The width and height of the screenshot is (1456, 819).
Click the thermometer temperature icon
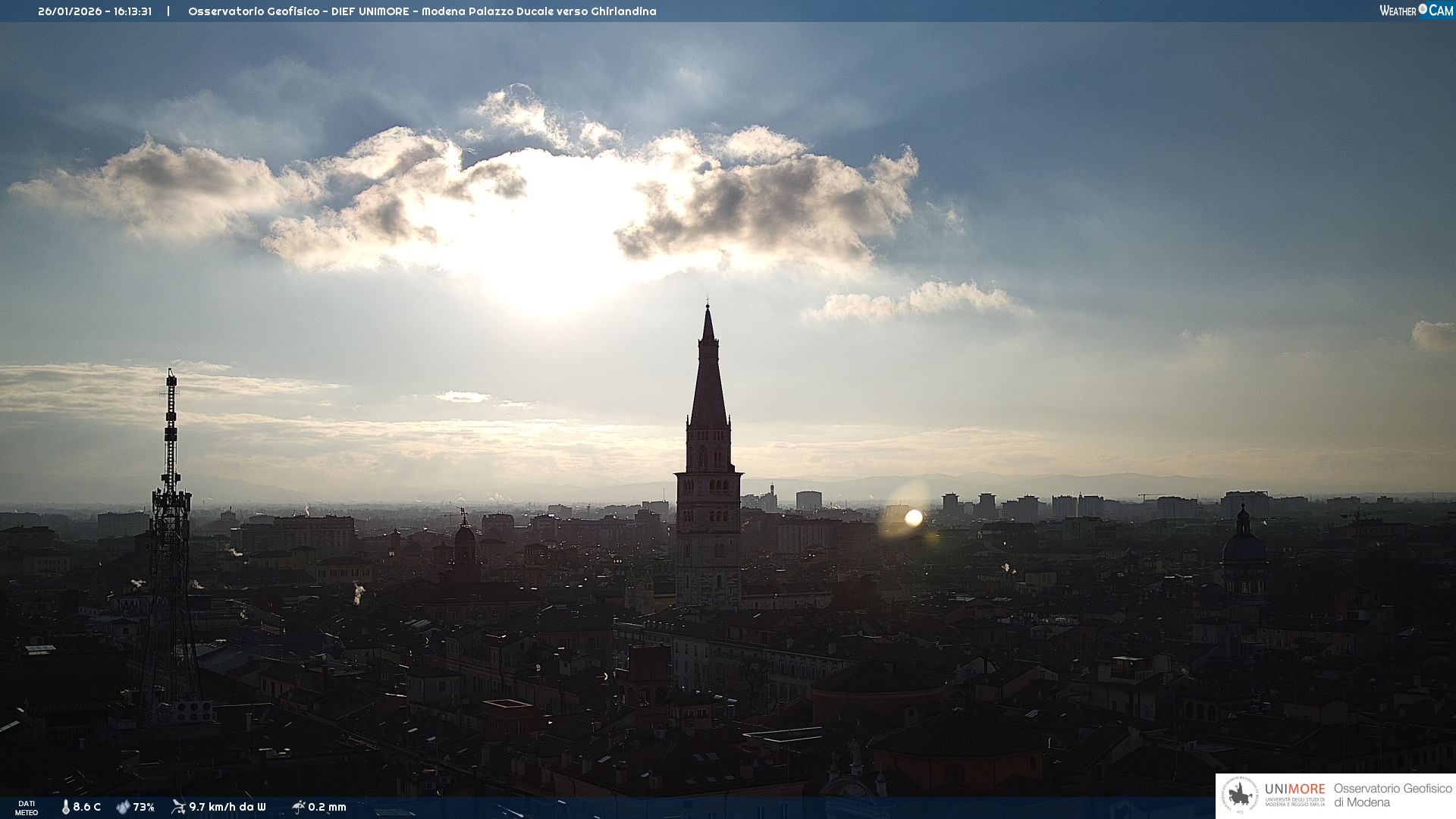click(65, 807)
